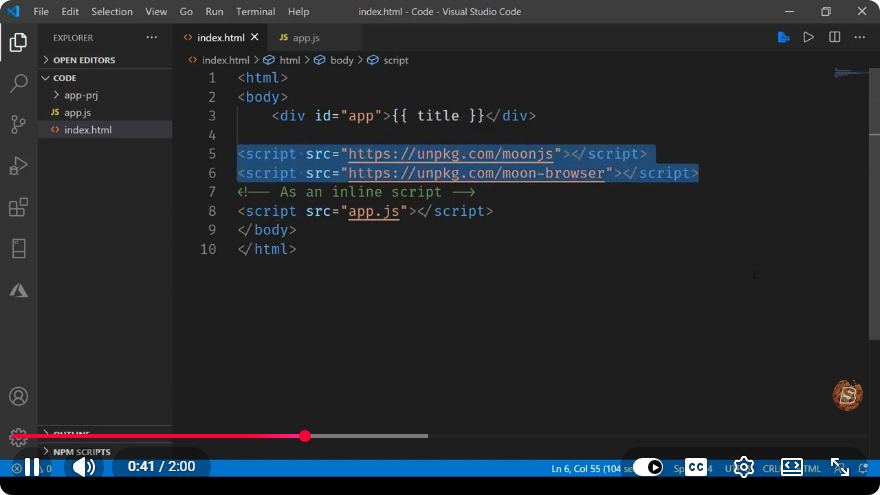This screenshot has height=495, width=880.
Task: Open the Azure icon in activity bar
Action: click(18, 290)
